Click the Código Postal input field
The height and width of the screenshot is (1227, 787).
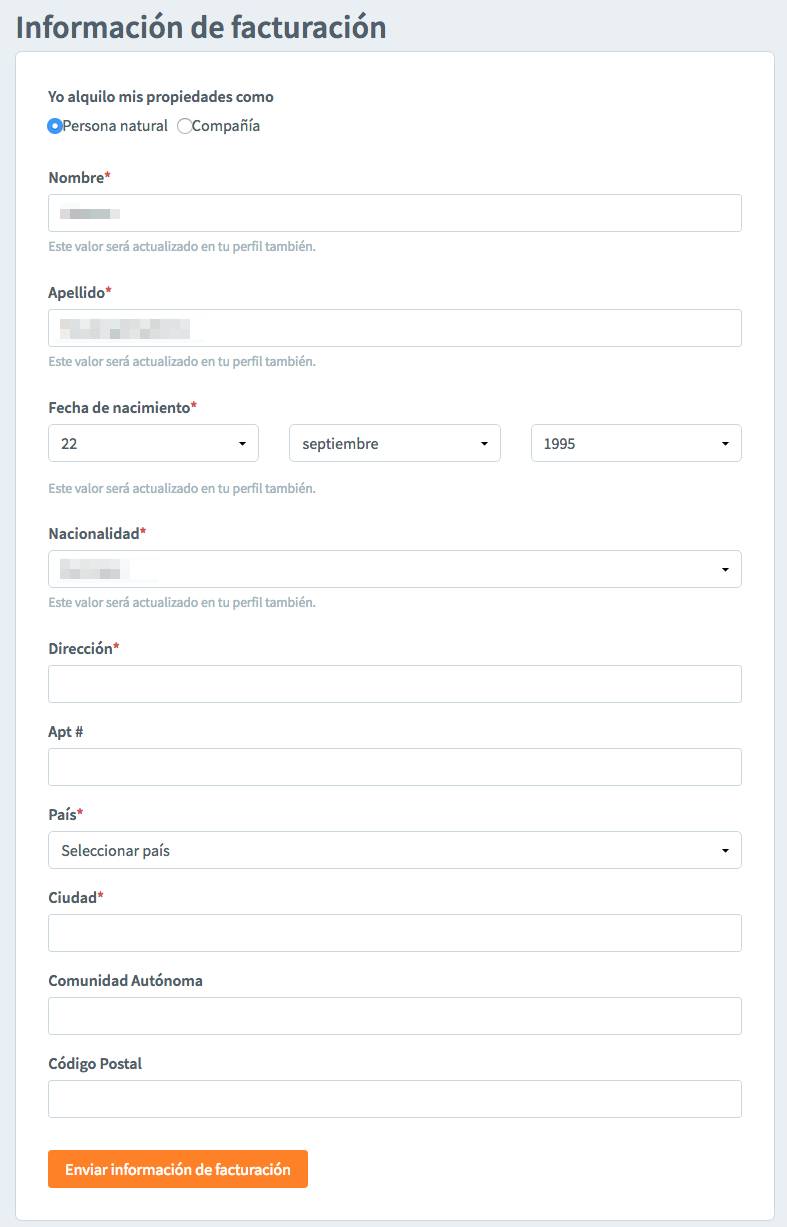pos(395,1099)
